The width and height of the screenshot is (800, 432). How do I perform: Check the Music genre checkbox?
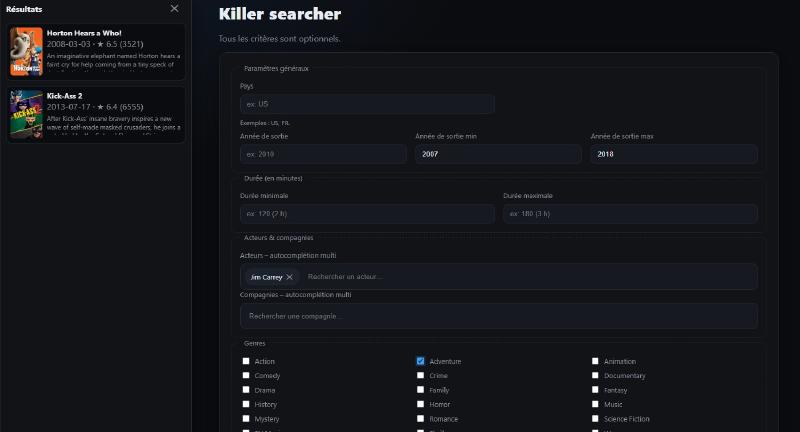click(x=595, y=404)
